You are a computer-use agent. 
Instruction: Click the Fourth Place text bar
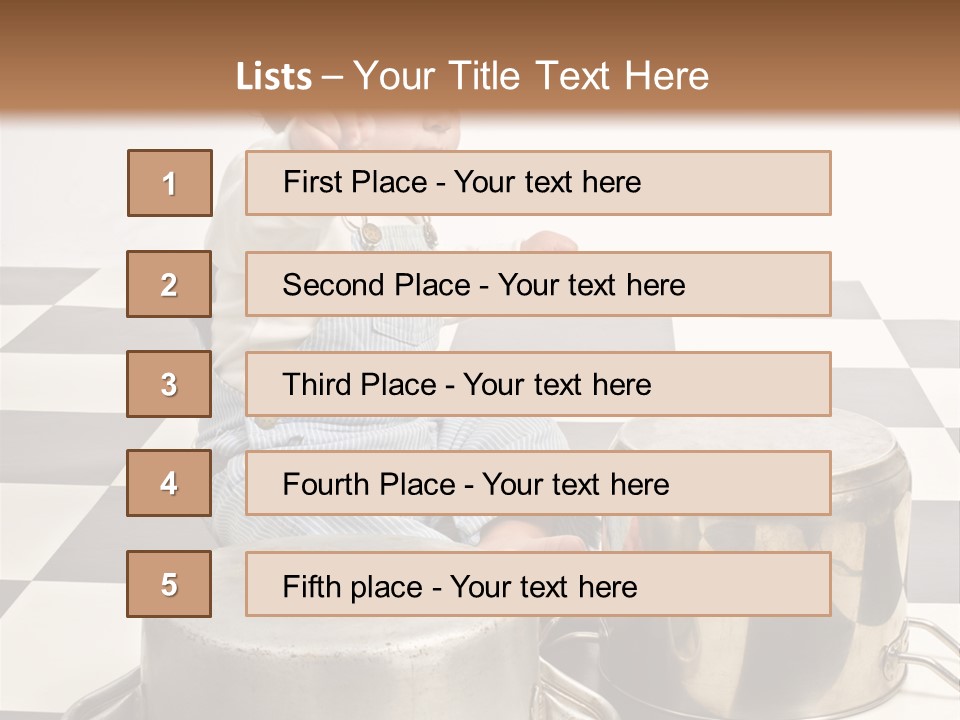click(x=538, y=483)
